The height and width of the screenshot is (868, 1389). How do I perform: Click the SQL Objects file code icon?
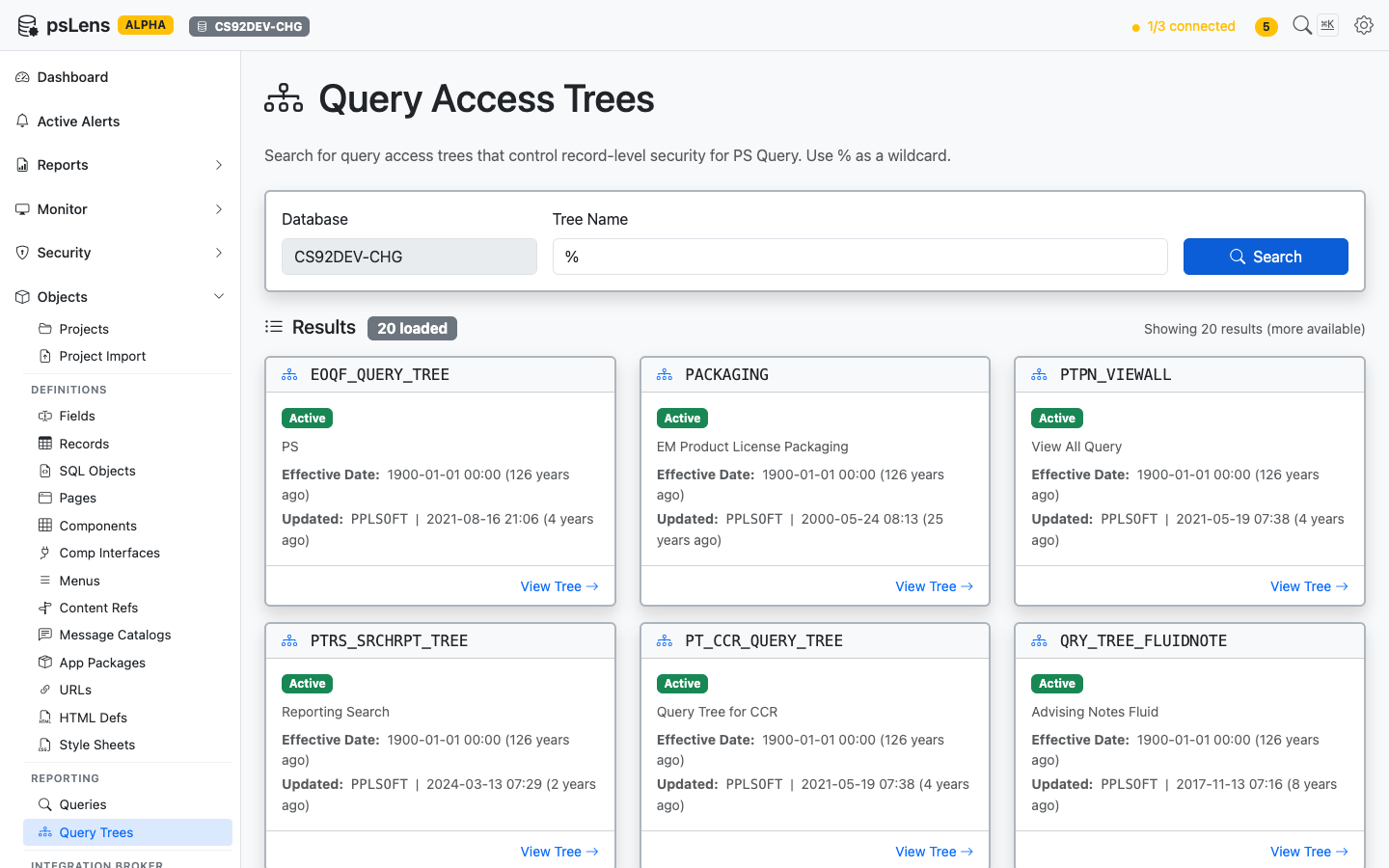point(45,471)
